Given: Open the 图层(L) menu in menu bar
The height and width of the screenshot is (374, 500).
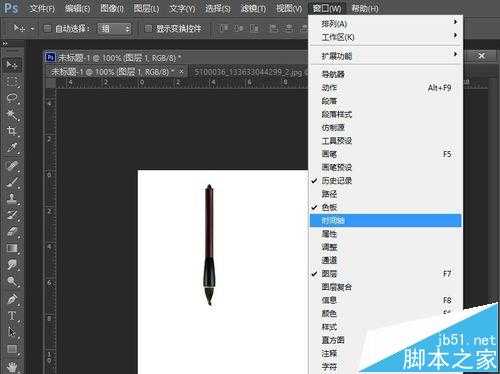Looking at the screenshot, I should [x=146, y=8].
